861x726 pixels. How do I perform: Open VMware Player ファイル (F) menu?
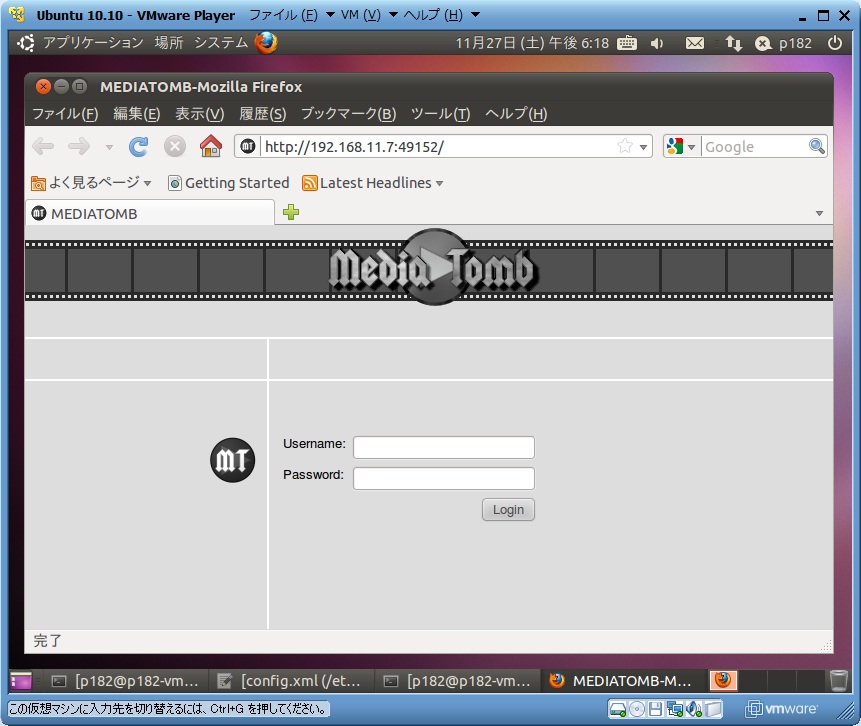tap(291, 15)
